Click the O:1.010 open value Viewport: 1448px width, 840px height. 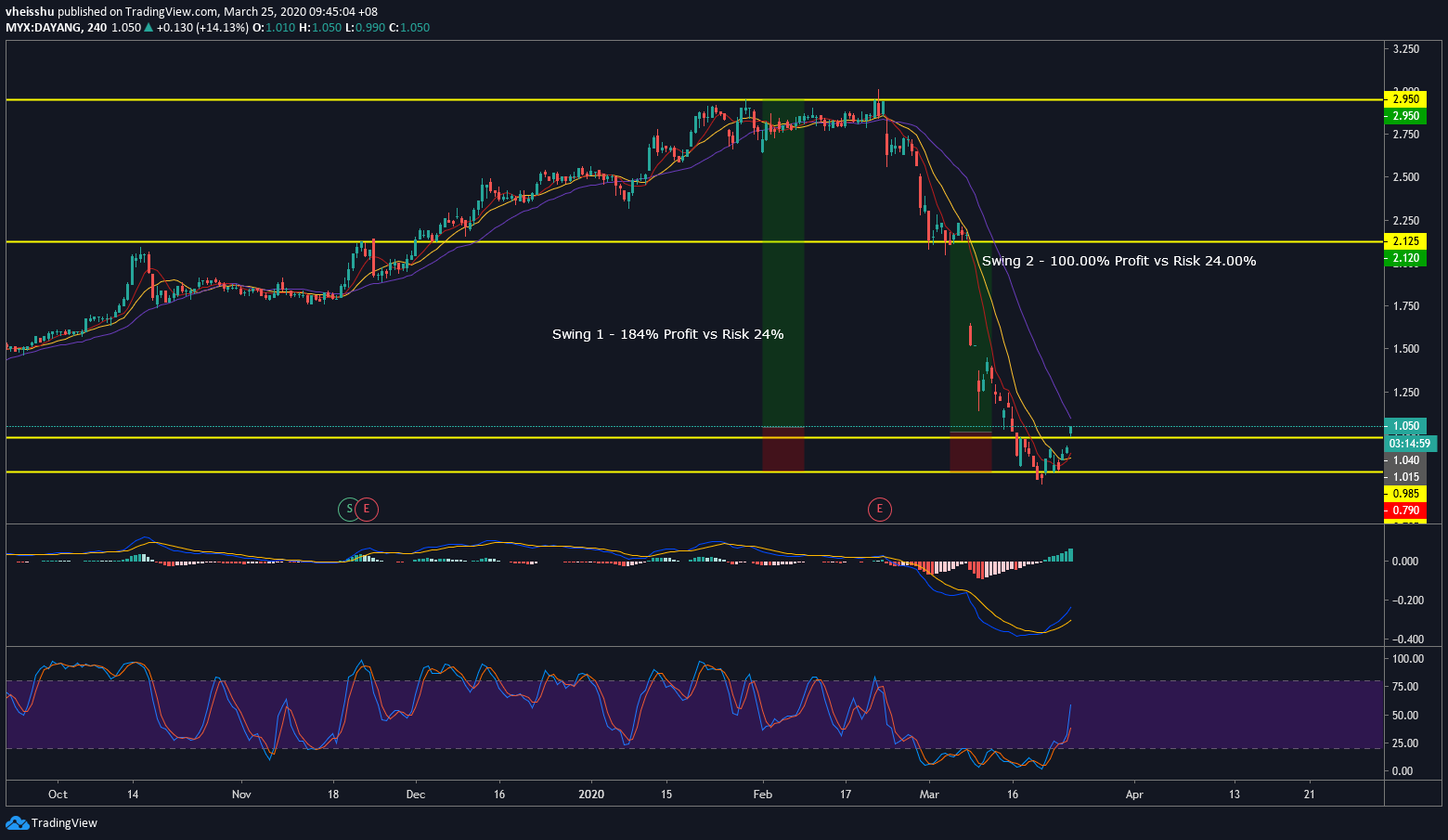click(274, 28)
